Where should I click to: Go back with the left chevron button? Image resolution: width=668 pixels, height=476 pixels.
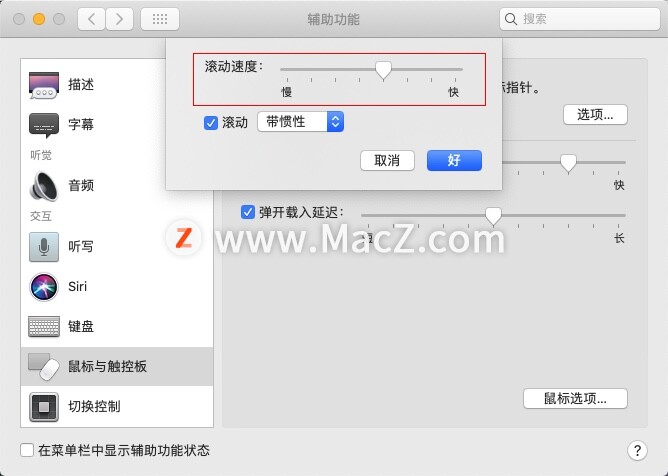coord(91,19)
